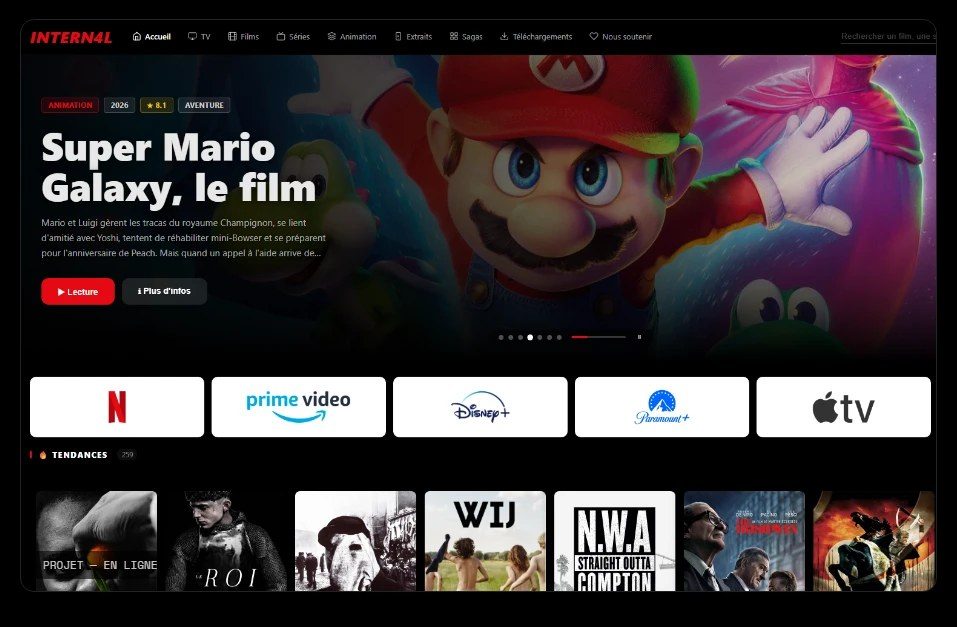
Task: Select the first carousel slide dot
Action: 501,337
